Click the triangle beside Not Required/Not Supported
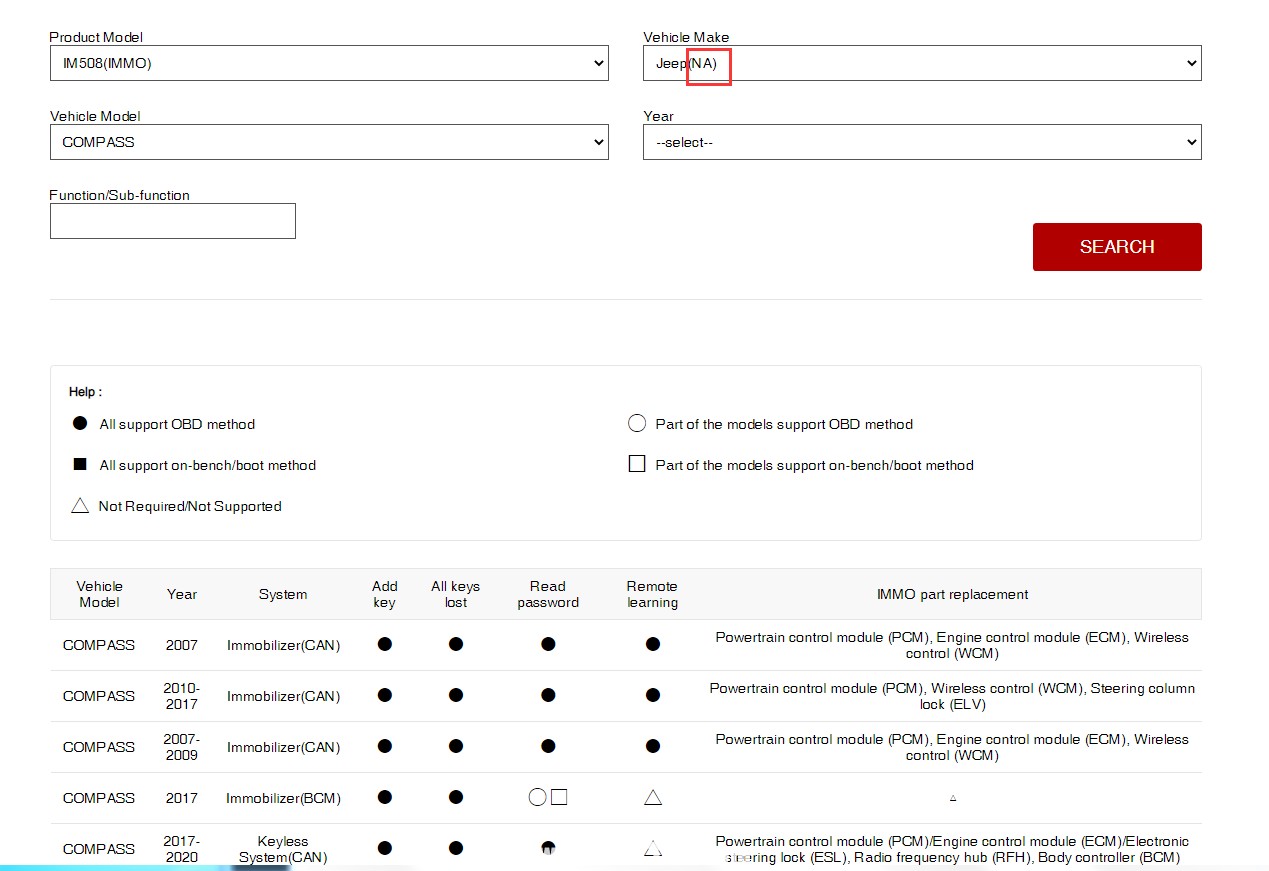The height and width of the screenshot is (871, 1269). point(80,505)
